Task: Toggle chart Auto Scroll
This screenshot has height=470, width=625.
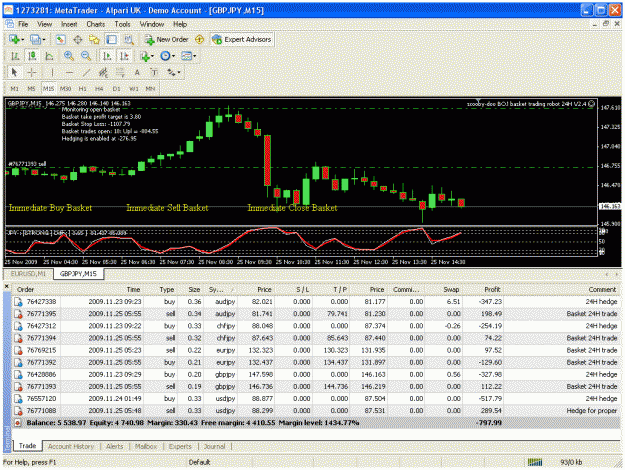Action: point(107,56)
